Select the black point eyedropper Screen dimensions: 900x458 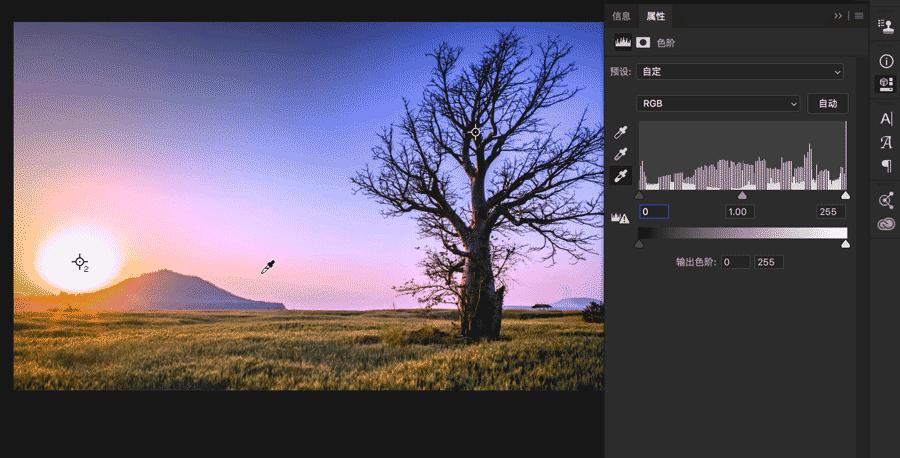620,133
